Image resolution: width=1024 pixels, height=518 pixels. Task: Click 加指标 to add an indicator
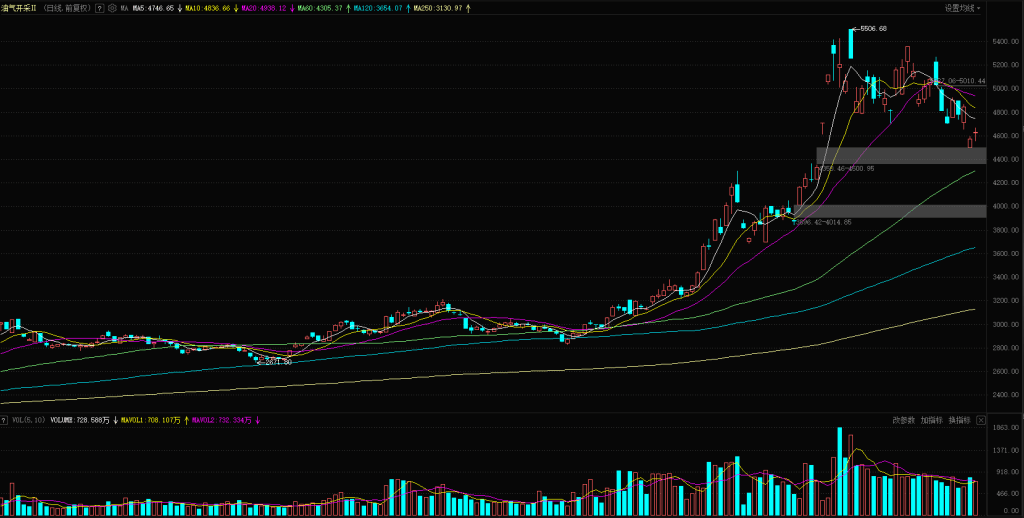932,421
